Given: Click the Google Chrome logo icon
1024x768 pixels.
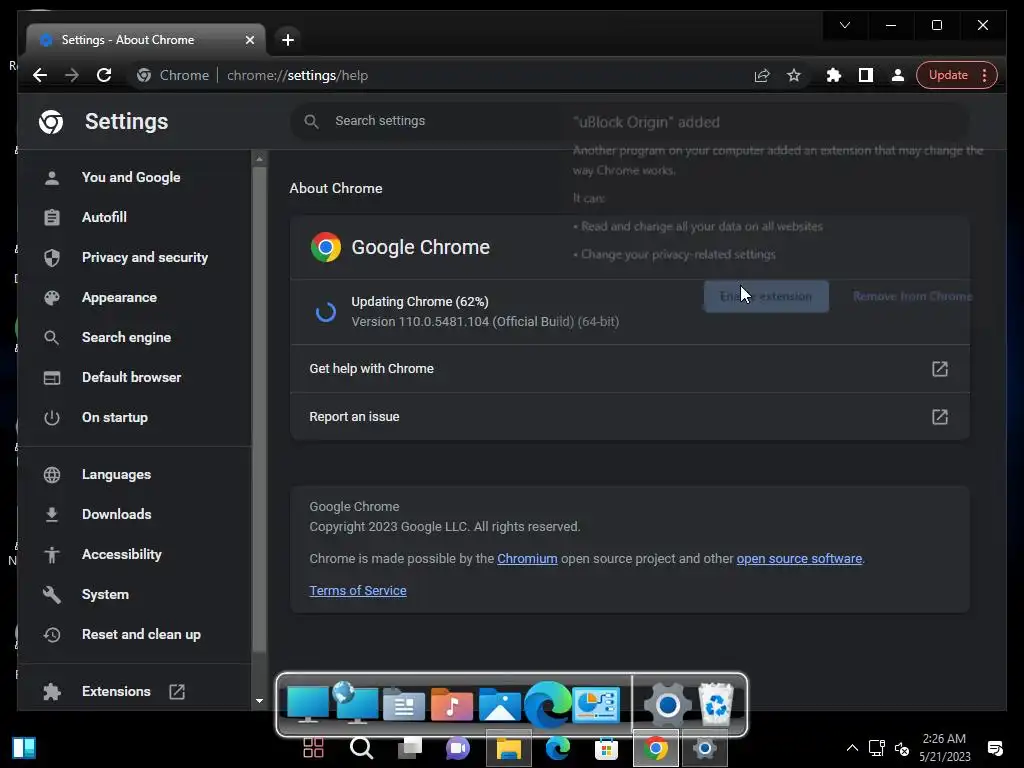Looking at the screenshot, I should pyautogui.click(x=326, y=248).
